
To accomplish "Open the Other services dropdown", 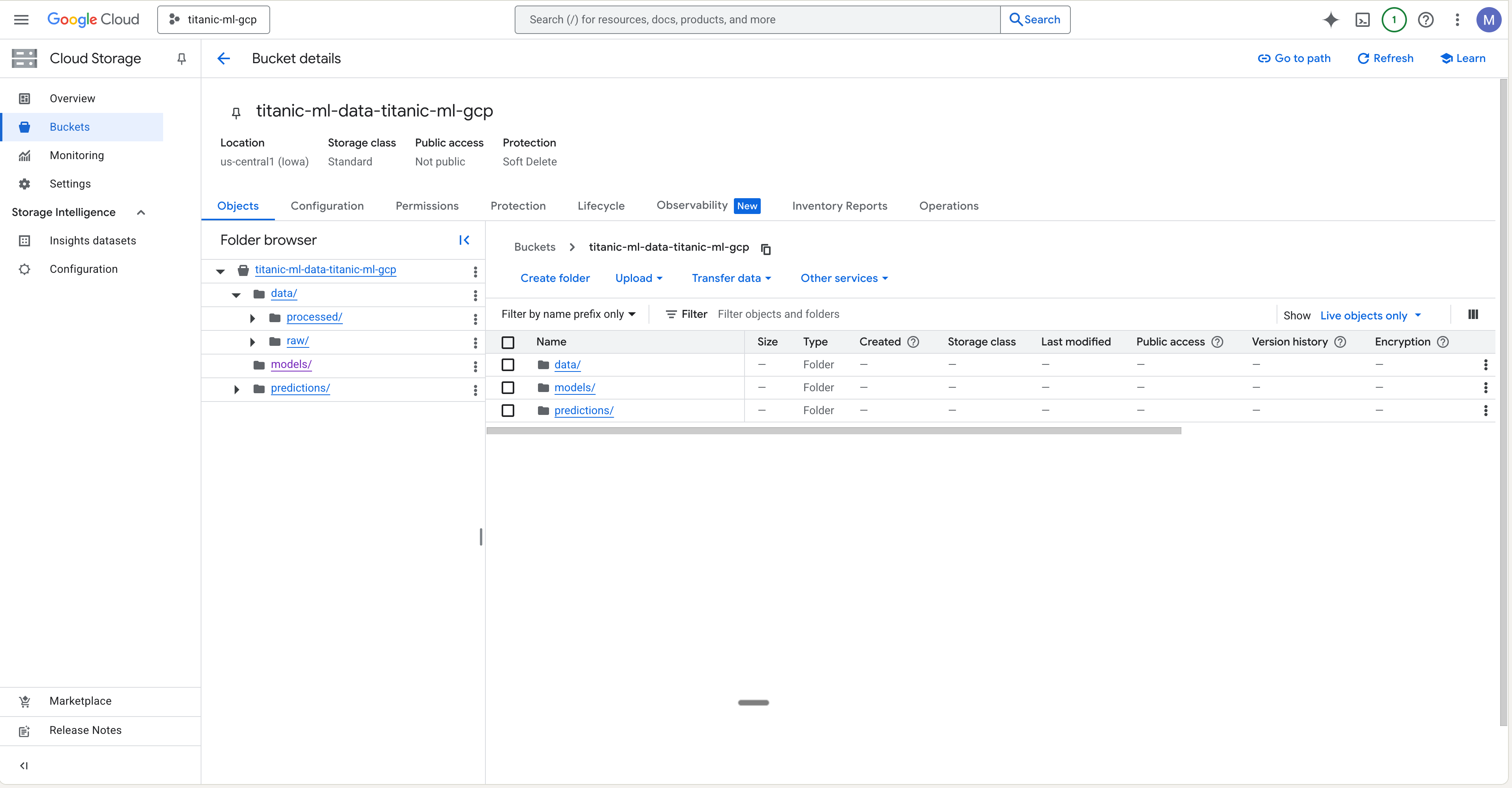I will tap(843, 278).
